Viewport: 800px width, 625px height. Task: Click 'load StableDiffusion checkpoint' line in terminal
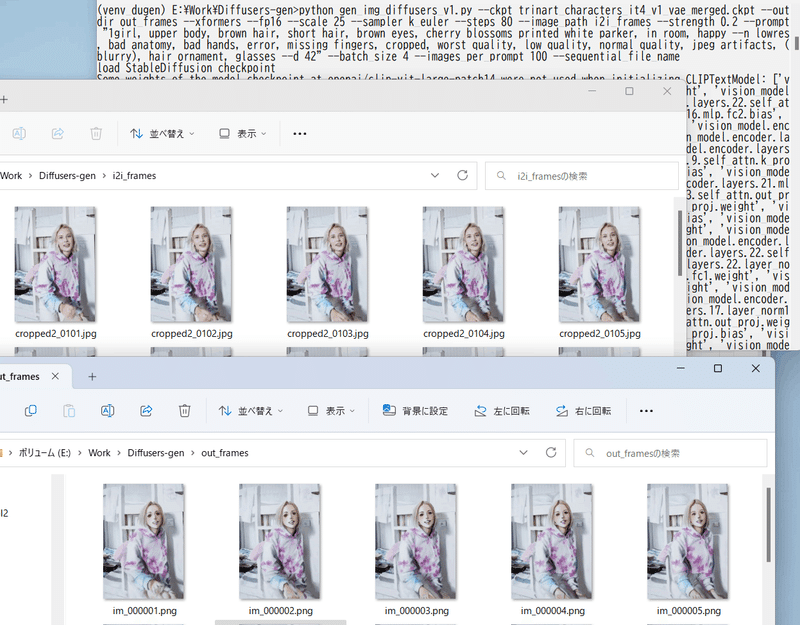186,68
